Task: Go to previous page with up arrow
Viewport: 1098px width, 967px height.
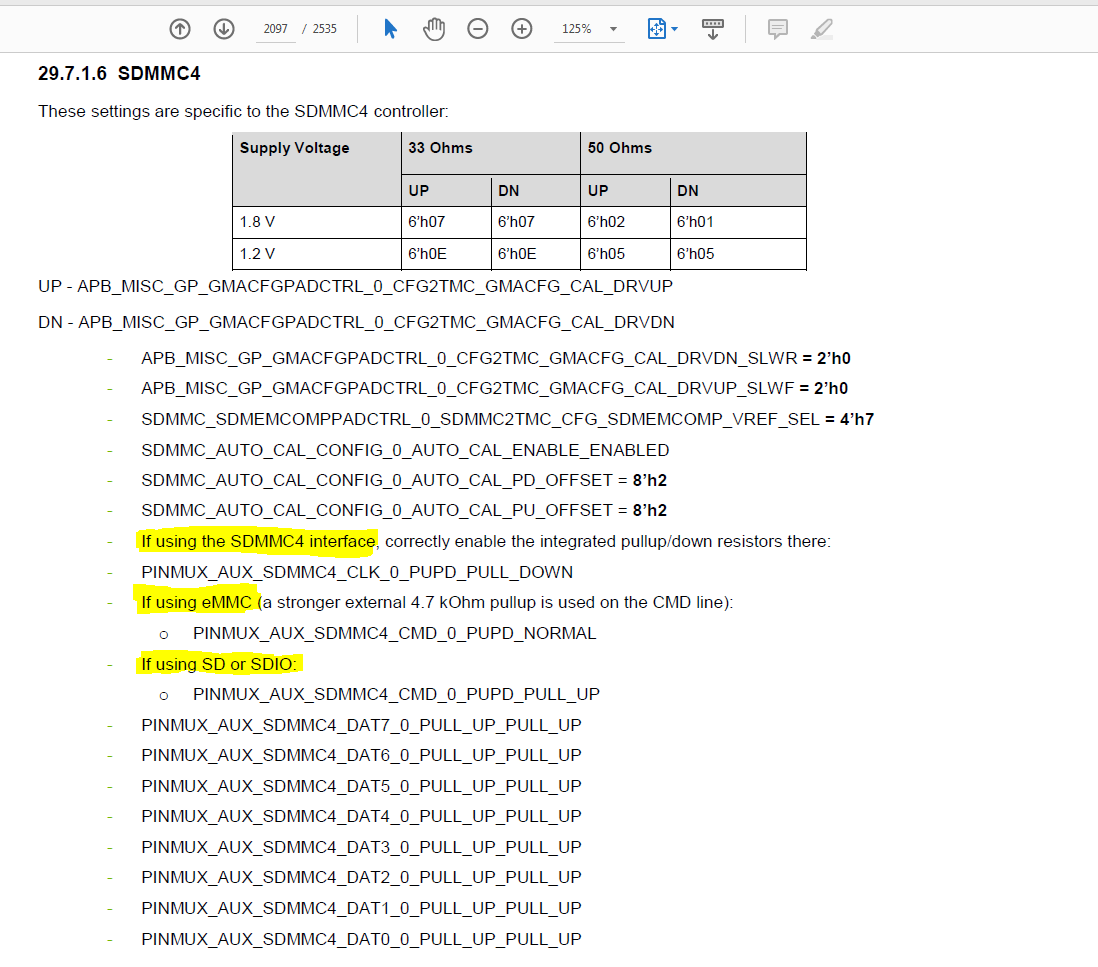Action: point(180,29)
